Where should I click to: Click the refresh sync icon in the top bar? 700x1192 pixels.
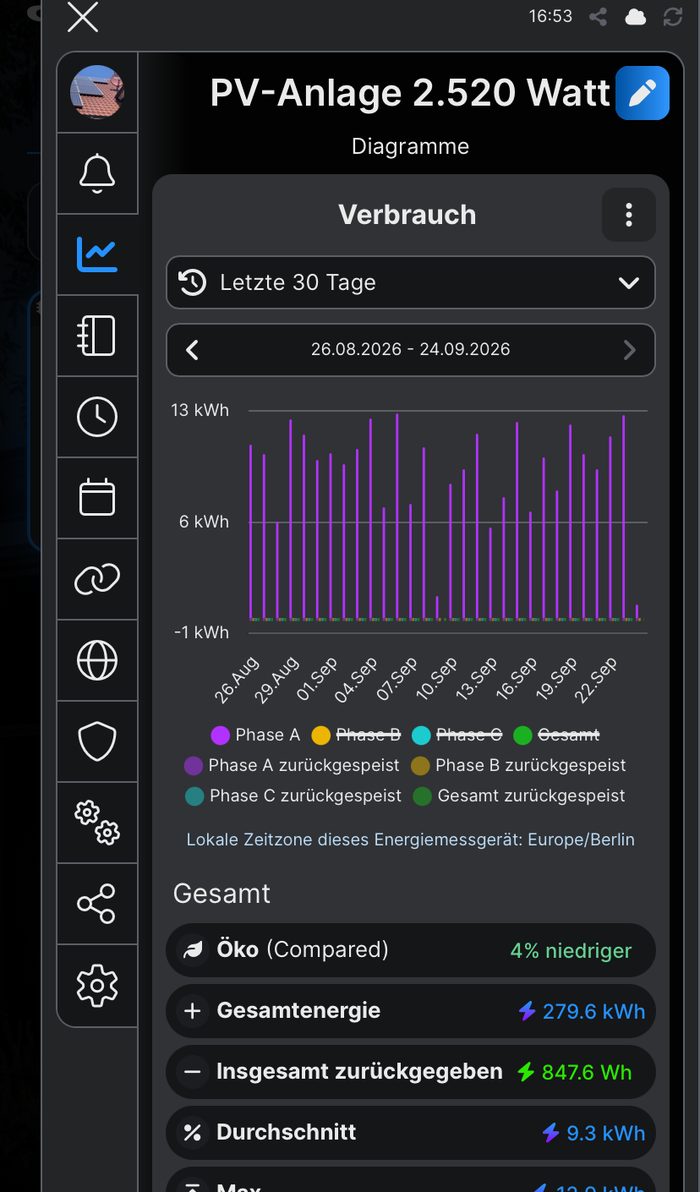coord(673,17)
